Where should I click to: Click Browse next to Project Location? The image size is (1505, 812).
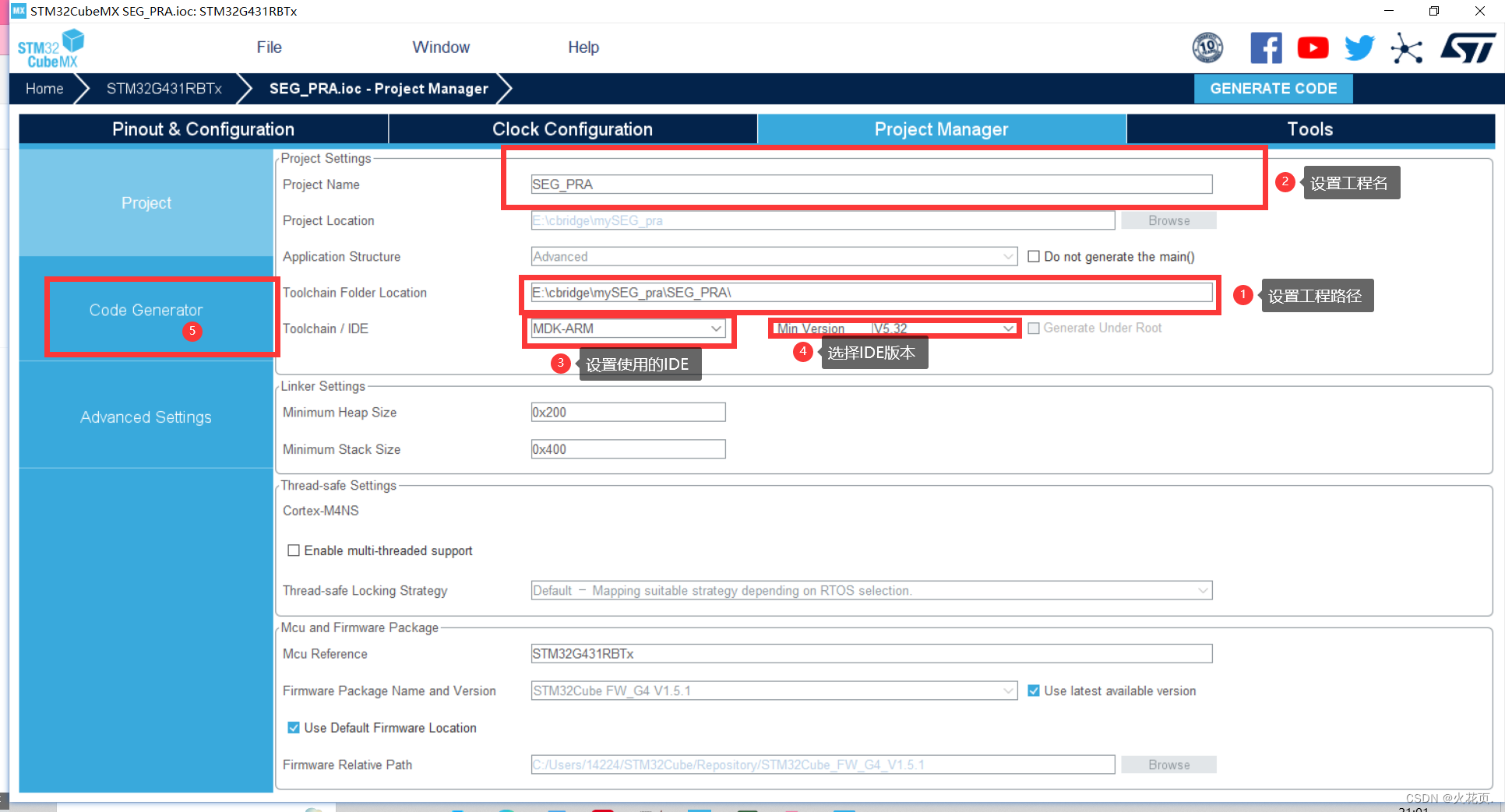coord(1168,221)
